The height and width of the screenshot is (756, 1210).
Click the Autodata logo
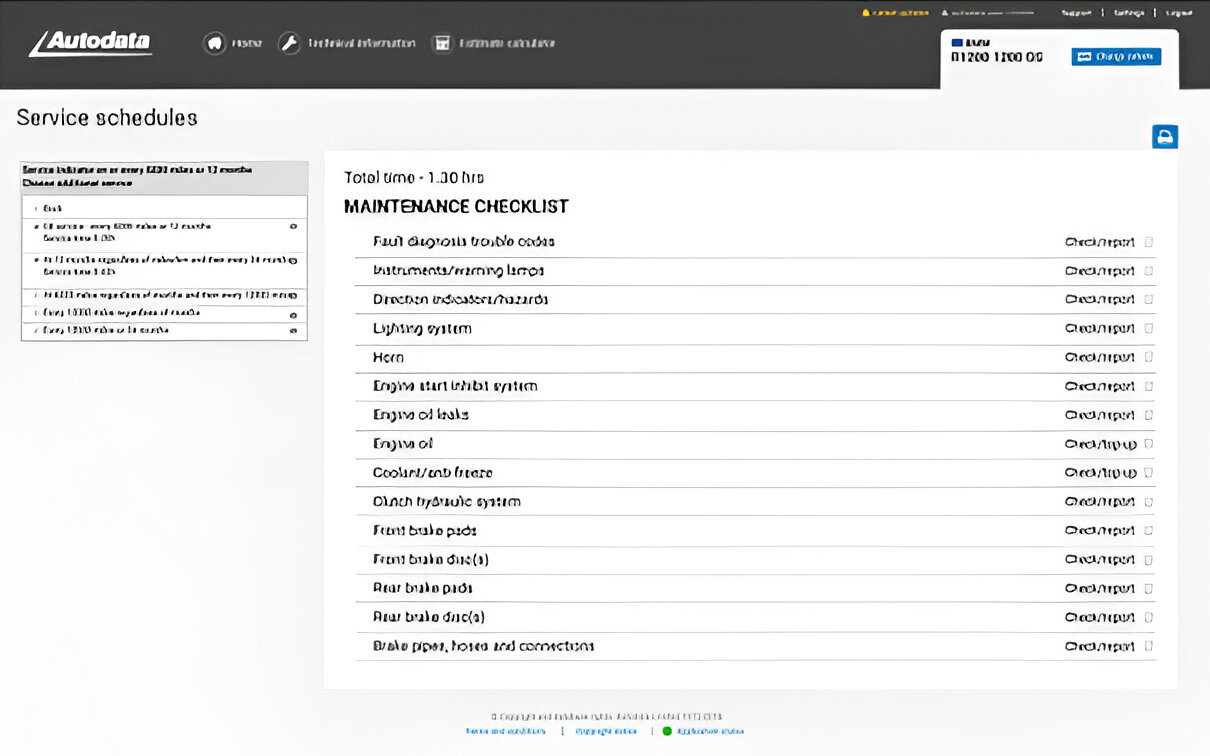91,43
